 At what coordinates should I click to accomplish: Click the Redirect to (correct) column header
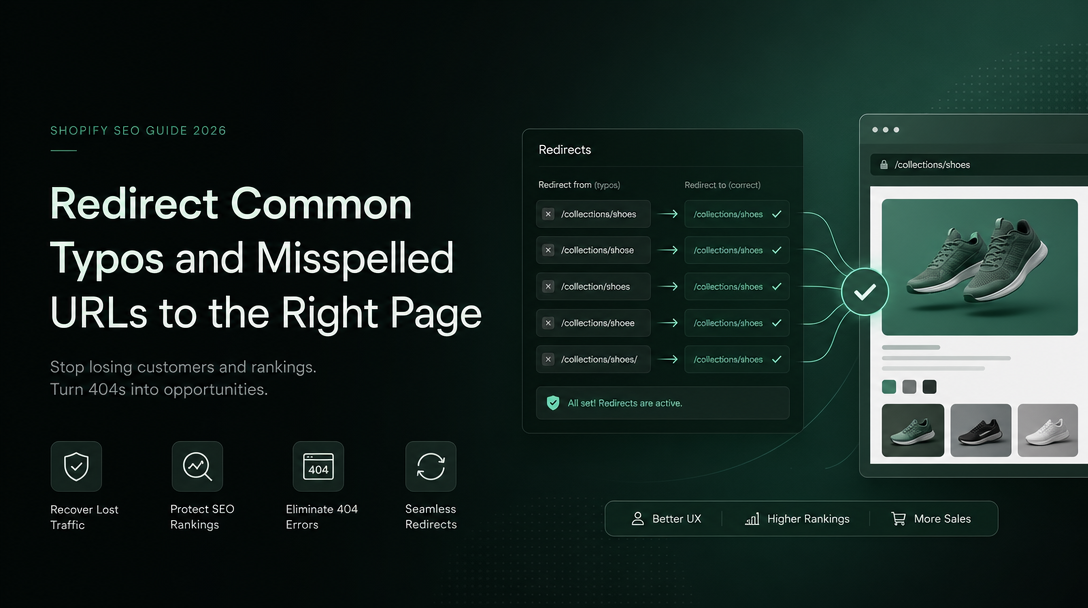722,185
